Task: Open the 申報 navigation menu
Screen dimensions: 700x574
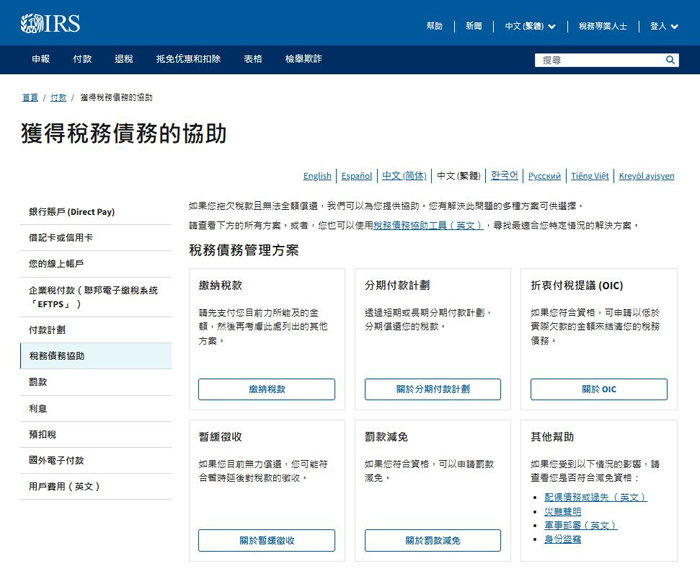Action: coord(40,59)
